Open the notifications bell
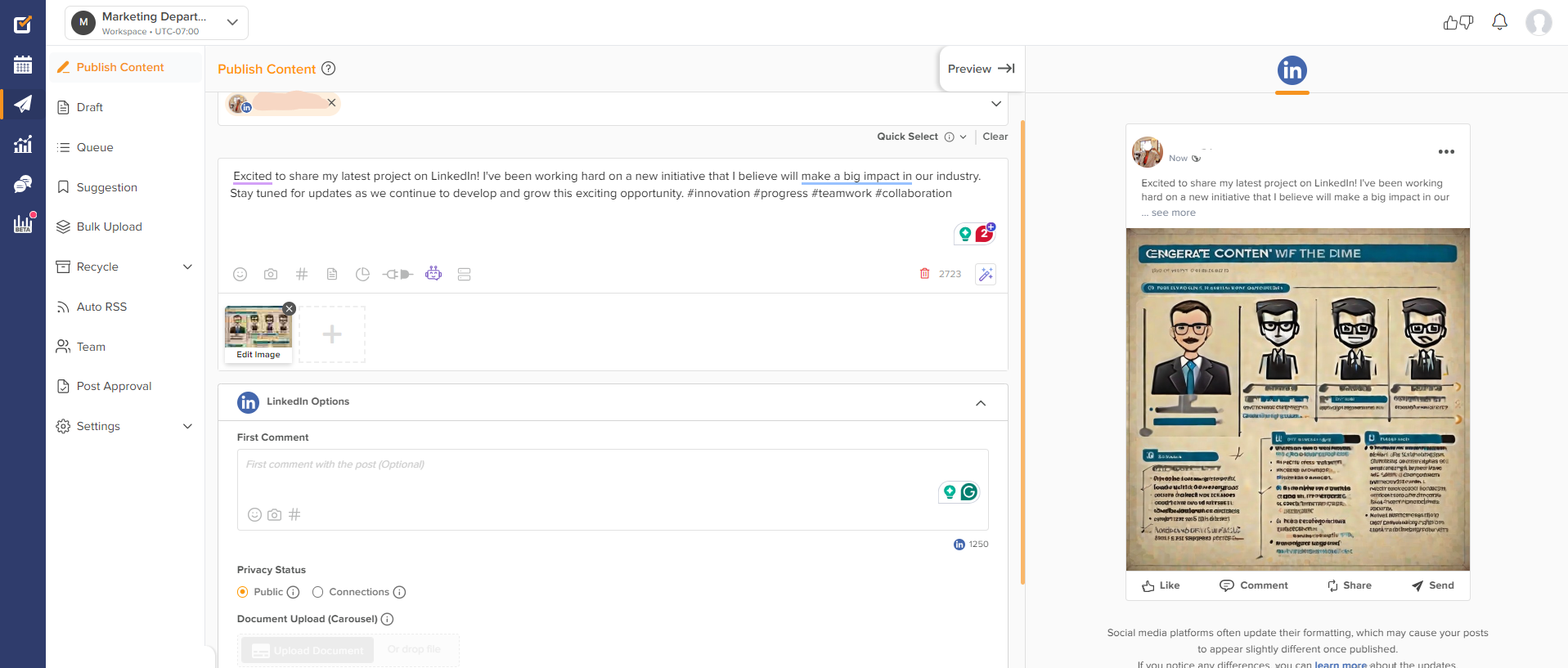 pyautogui.click(x=1499, y=22)
